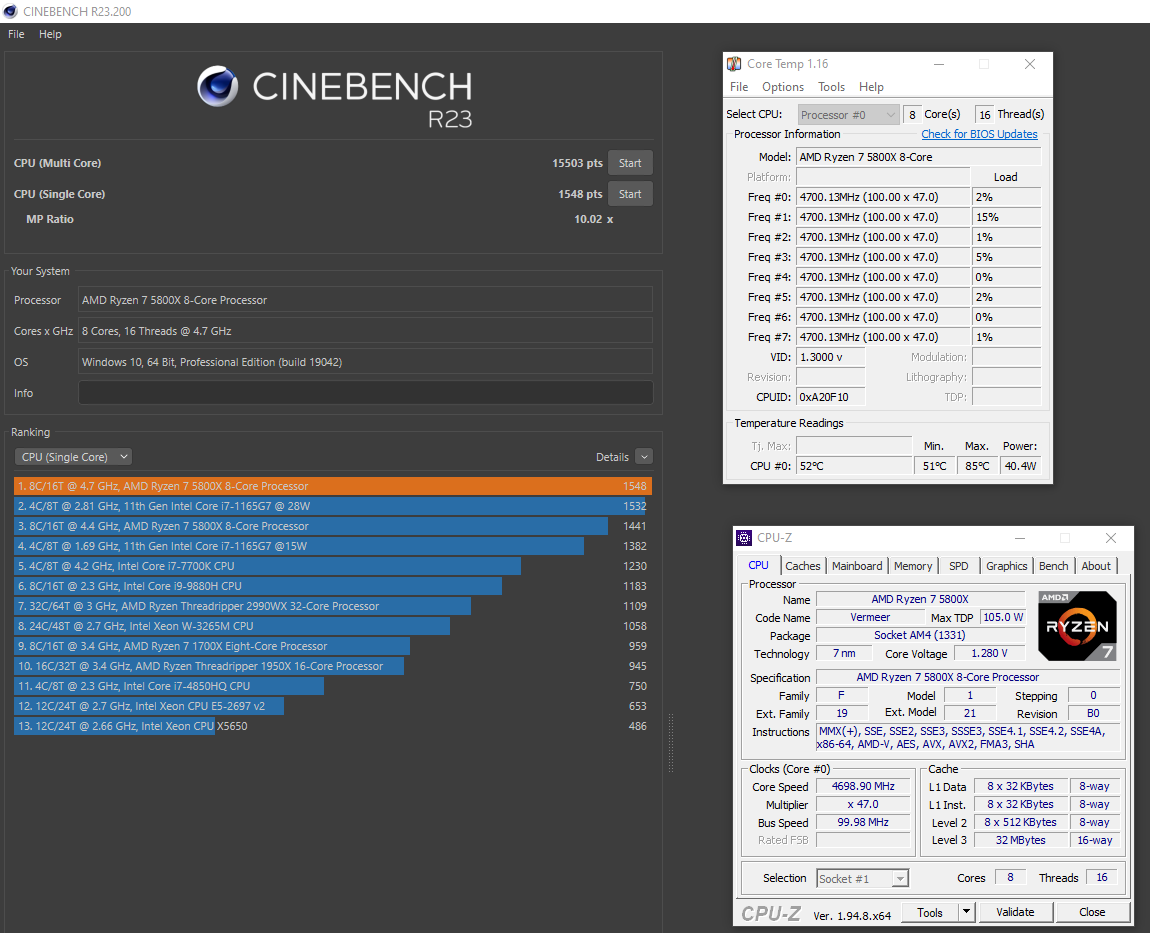
Task: Click the Cinebench title bar app icon
Action: [x=10, y=11]
